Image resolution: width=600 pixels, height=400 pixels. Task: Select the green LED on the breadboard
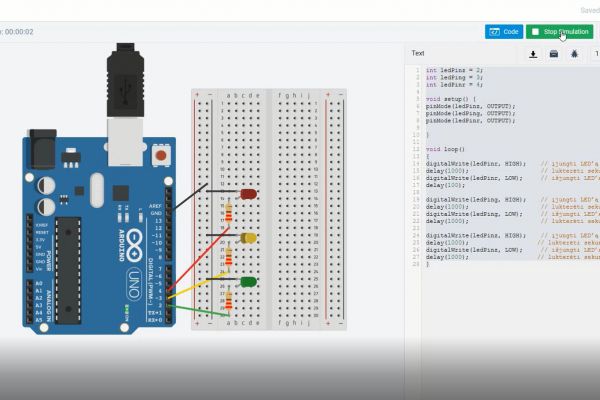tap(248, 282)
